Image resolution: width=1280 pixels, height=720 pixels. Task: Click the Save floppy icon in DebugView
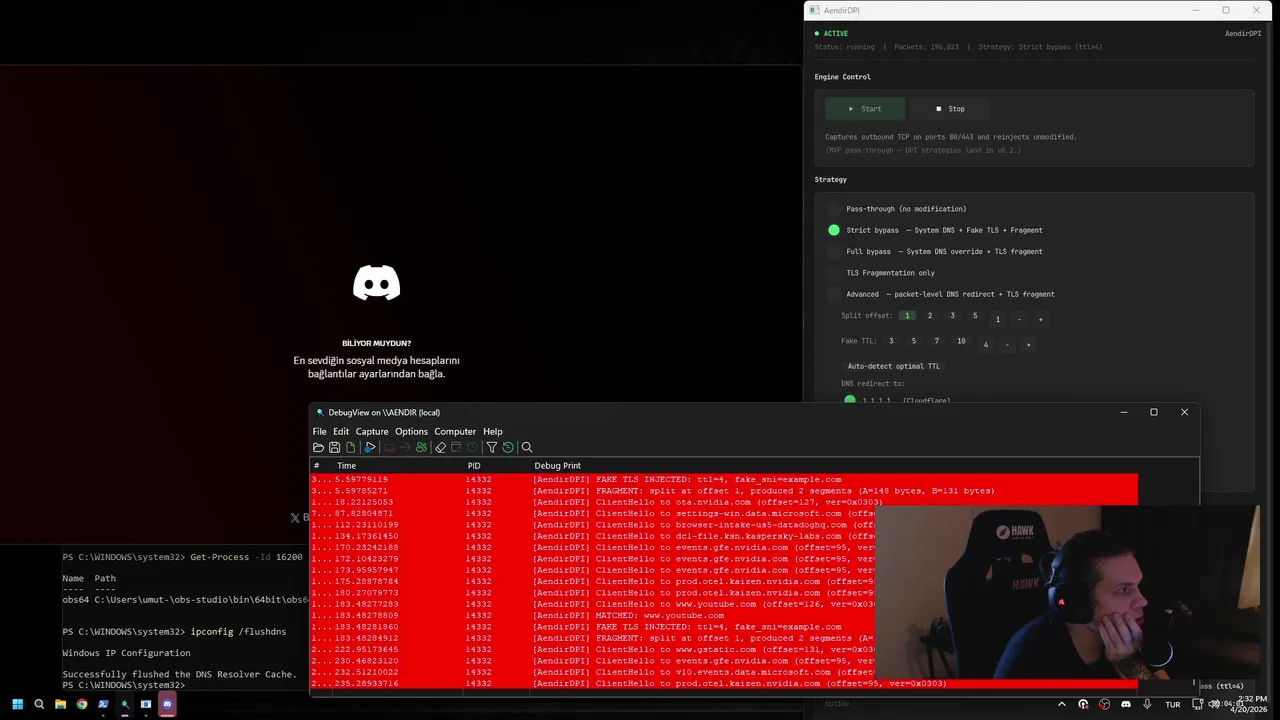334,447
